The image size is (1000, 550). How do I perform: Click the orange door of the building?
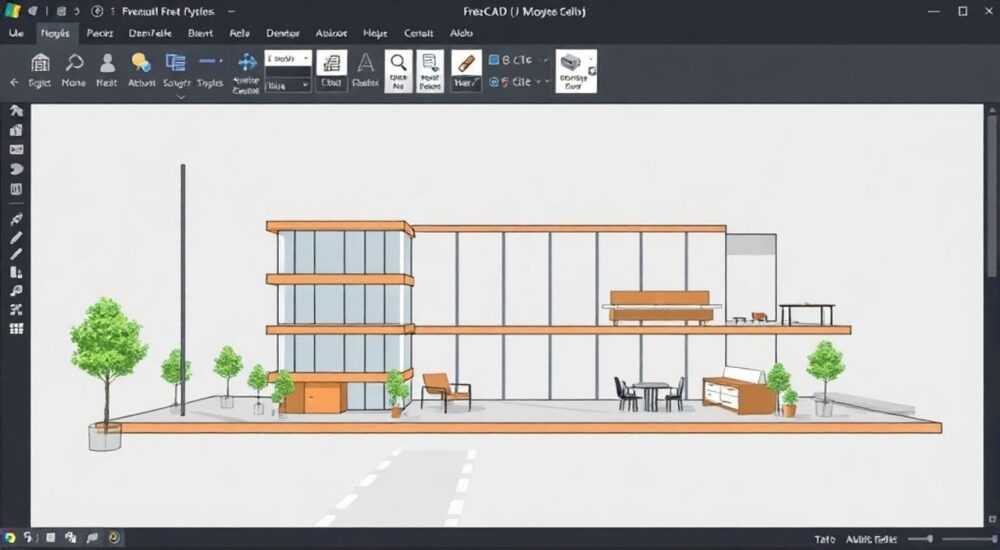click(323, 398)
